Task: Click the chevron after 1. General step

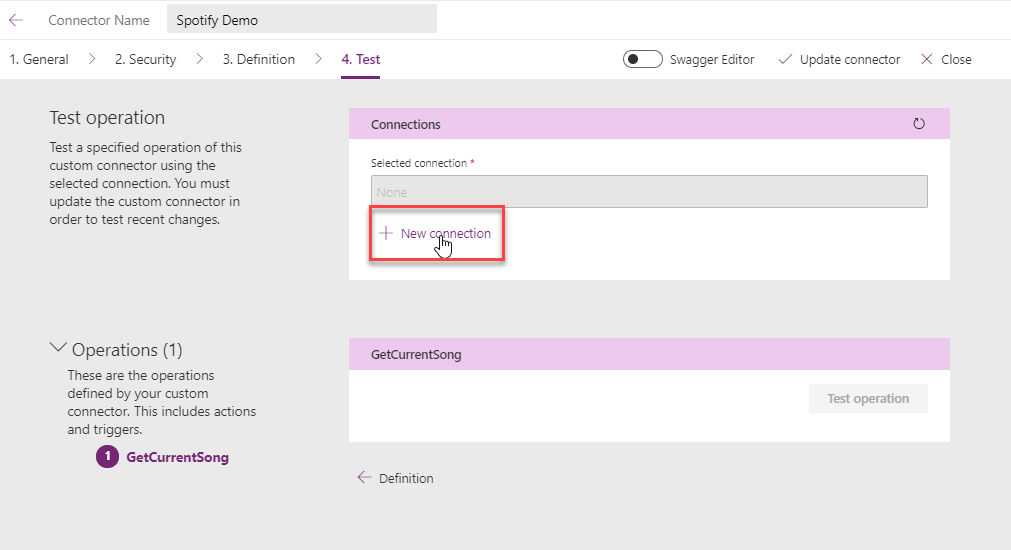Action: [x=92, y=59]
